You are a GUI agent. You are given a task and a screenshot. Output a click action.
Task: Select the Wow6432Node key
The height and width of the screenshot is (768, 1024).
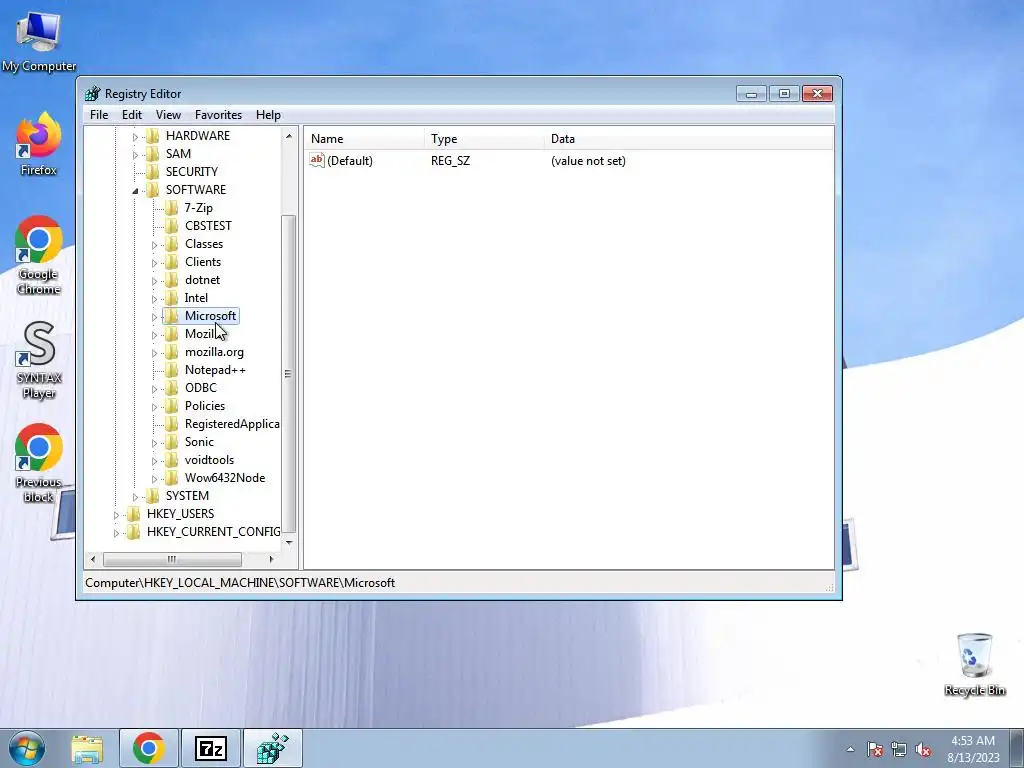(225, 478)
